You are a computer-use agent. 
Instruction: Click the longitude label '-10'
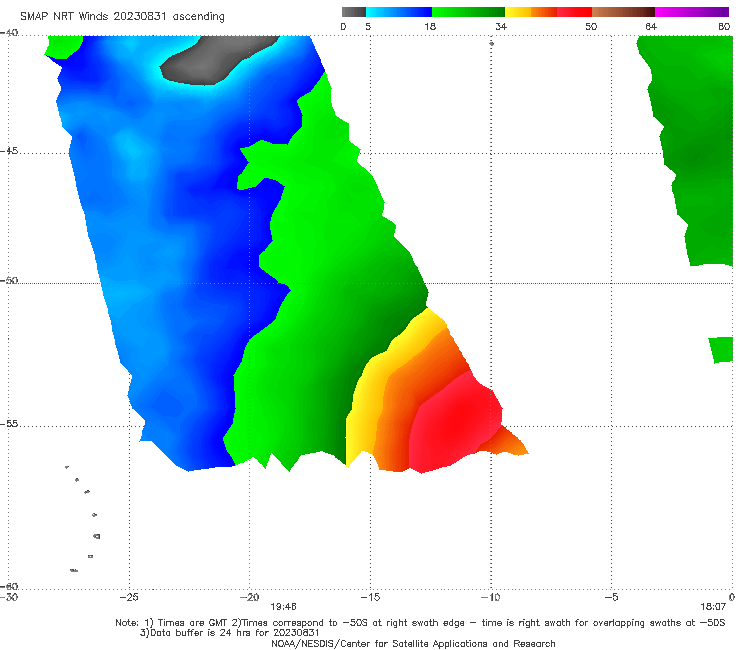(490, 597)
